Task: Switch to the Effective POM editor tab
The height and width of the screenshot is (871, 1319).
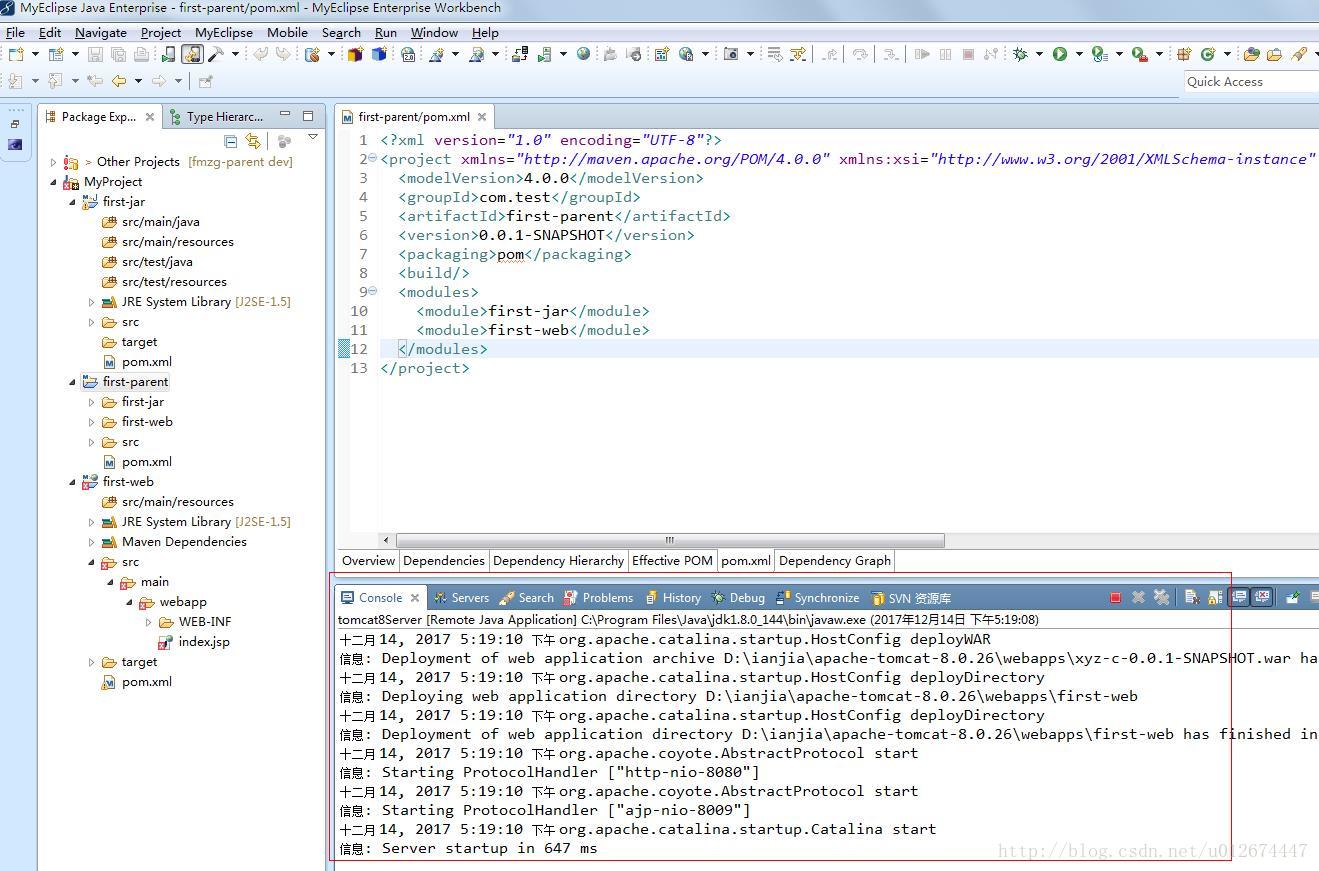Action: [672, 560]
